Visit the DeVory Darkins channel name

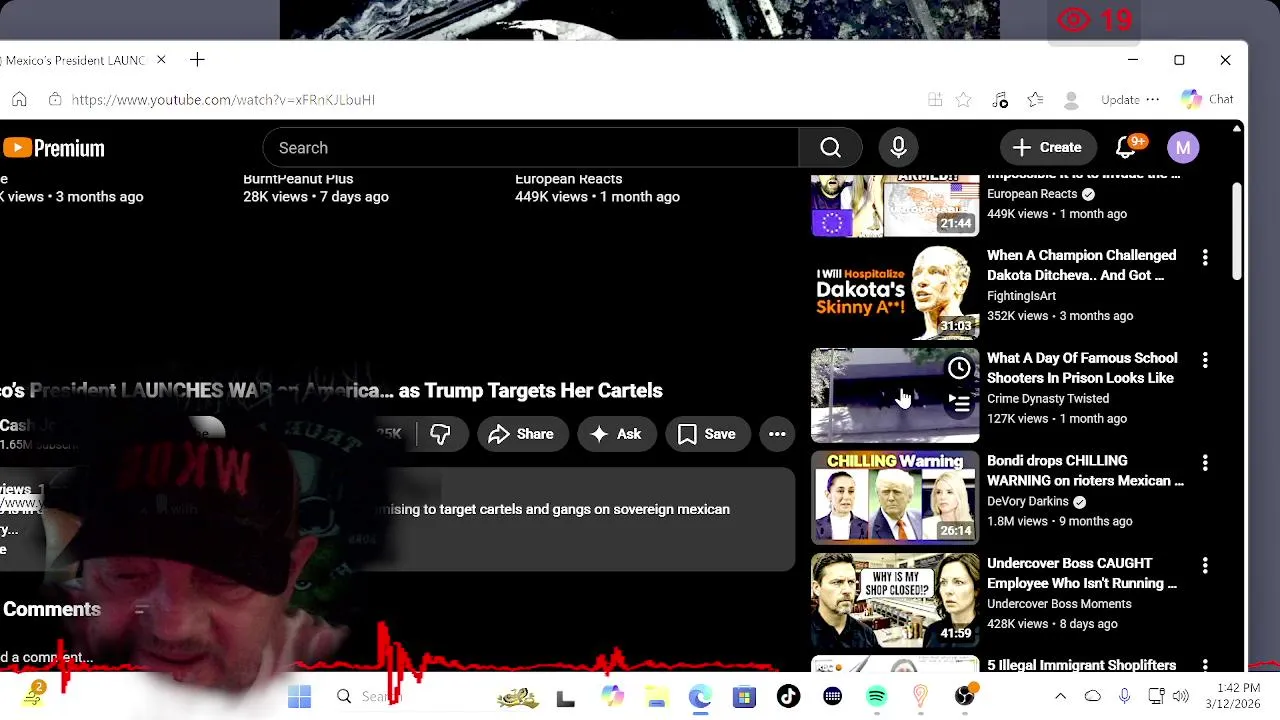[1028, 501]
